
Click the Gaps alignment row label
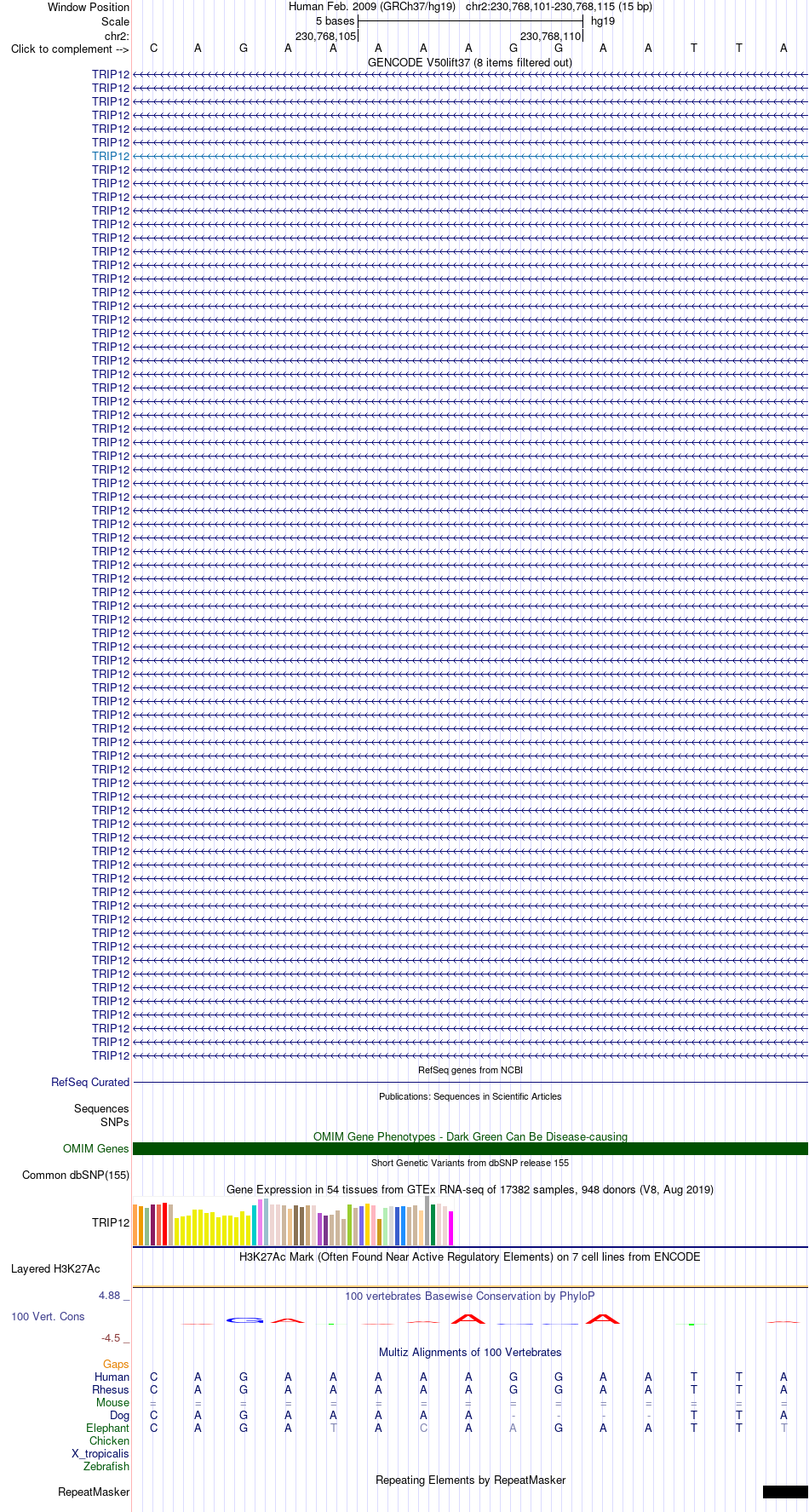pyautogui.click(x=116, y=1365)
